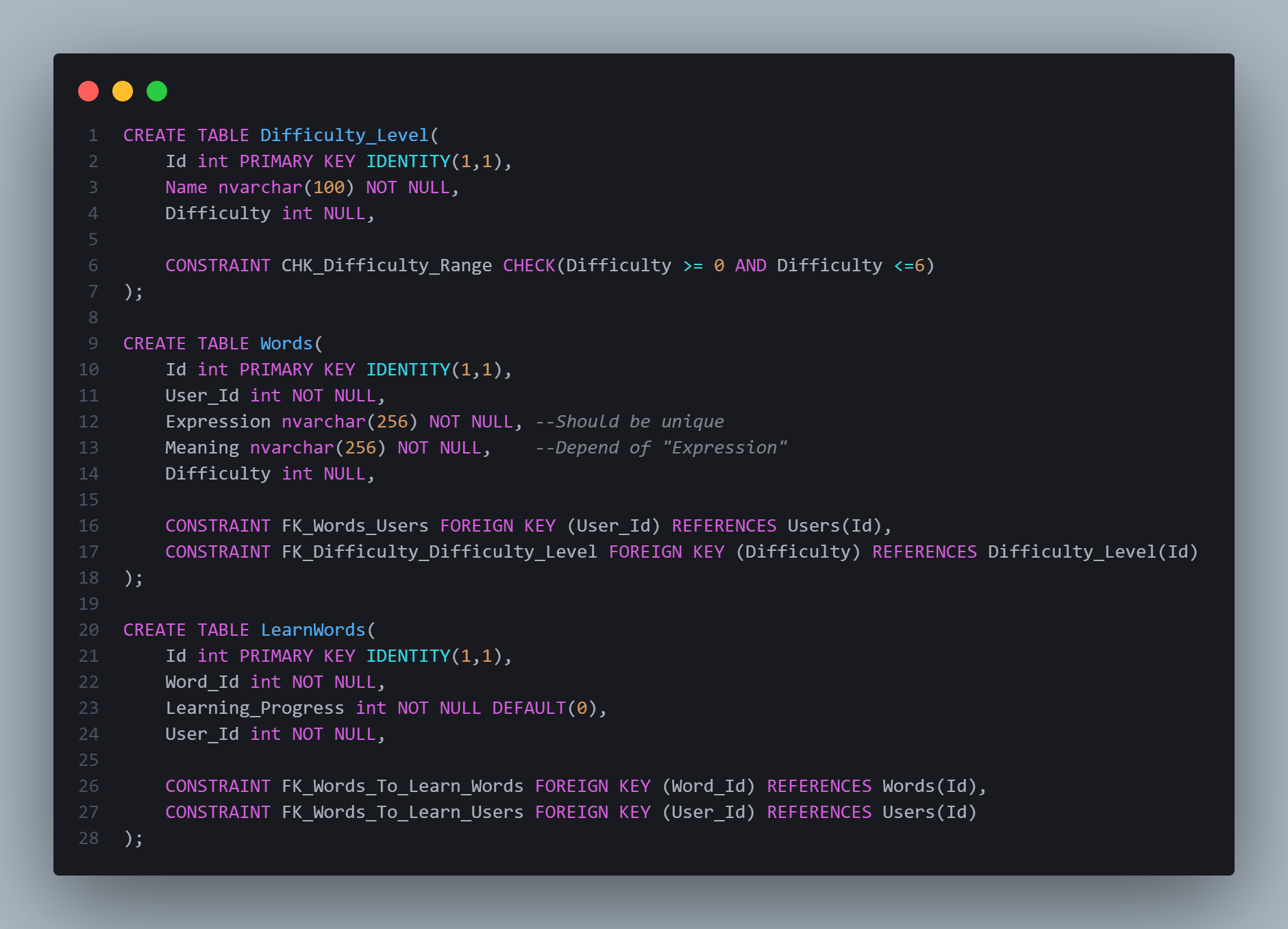
Task: Click Words(Id) reference on line 26
Action: pos(930,786)
